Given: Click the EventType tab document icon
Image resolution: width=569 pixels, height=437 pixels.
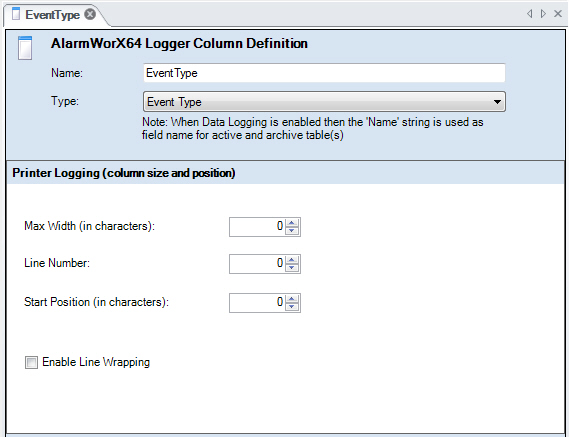Looking at the screenshot, I should click(16, 14).
